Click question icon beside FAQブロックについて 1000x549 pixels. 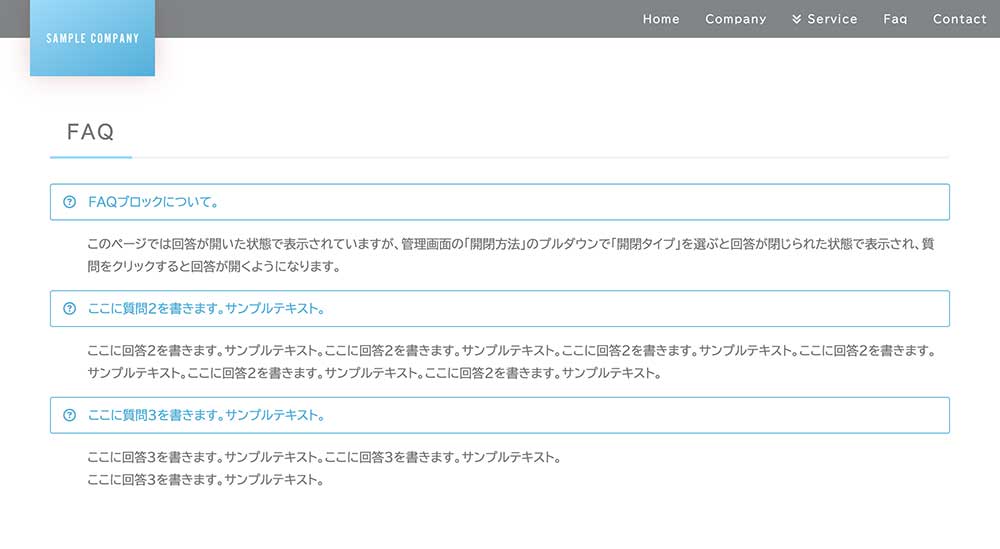tap(70, 202)
